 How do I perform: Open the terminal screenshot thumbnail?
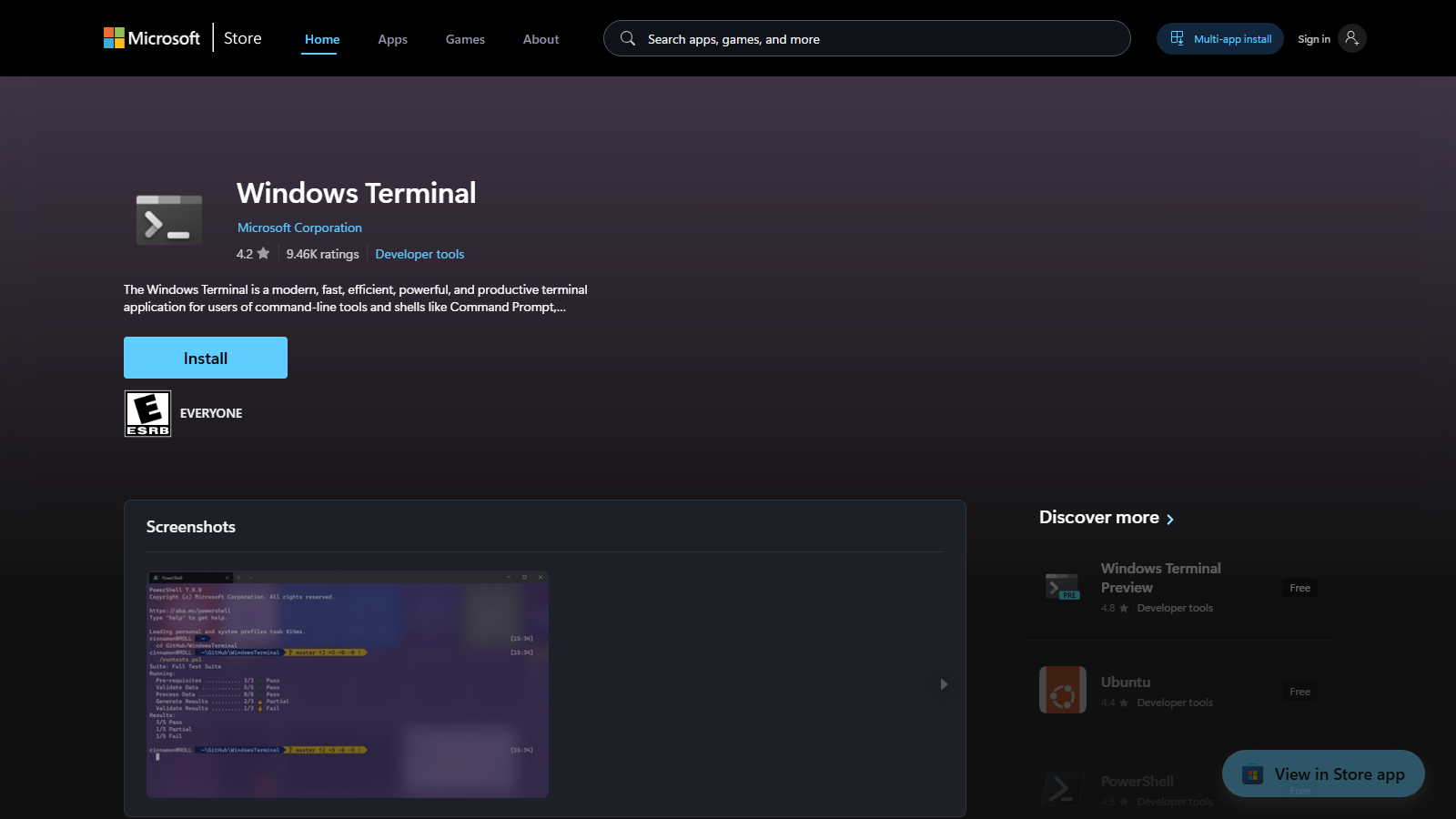[348, 684]
